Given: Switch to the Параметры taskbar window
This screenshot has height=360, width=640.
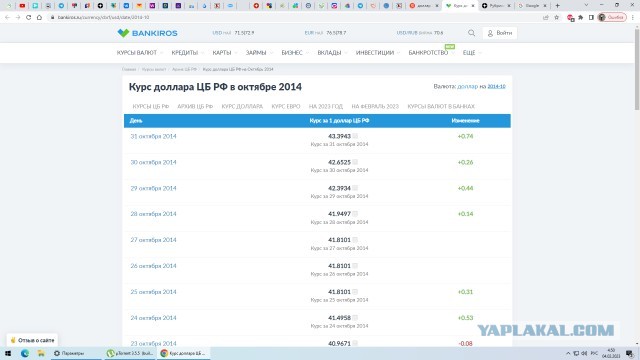Looking at the screenshot, I should click(76, 353).
